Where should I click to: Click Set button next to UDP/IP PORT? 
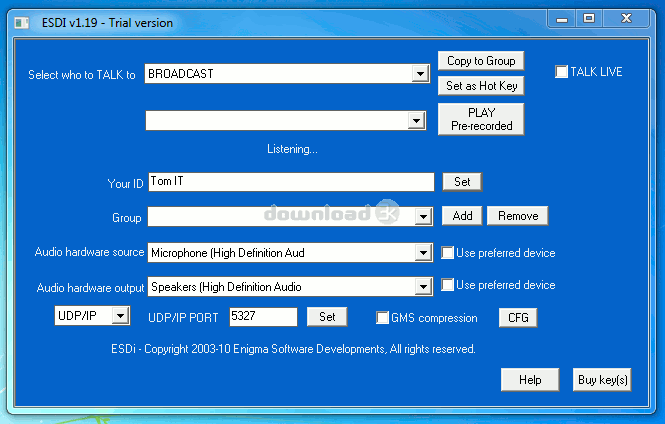pyautogui.click(x=327, y=317)
